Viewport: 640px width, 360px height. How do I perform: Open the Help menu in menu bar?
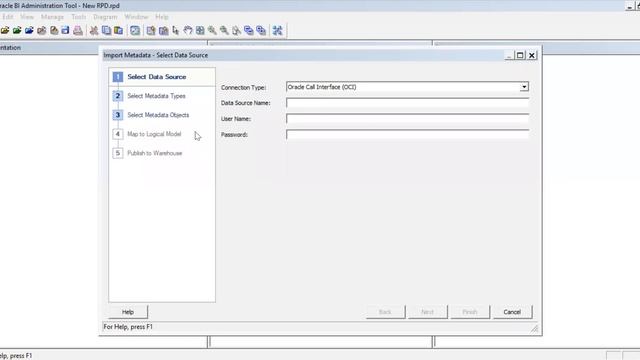click(162, 17)
